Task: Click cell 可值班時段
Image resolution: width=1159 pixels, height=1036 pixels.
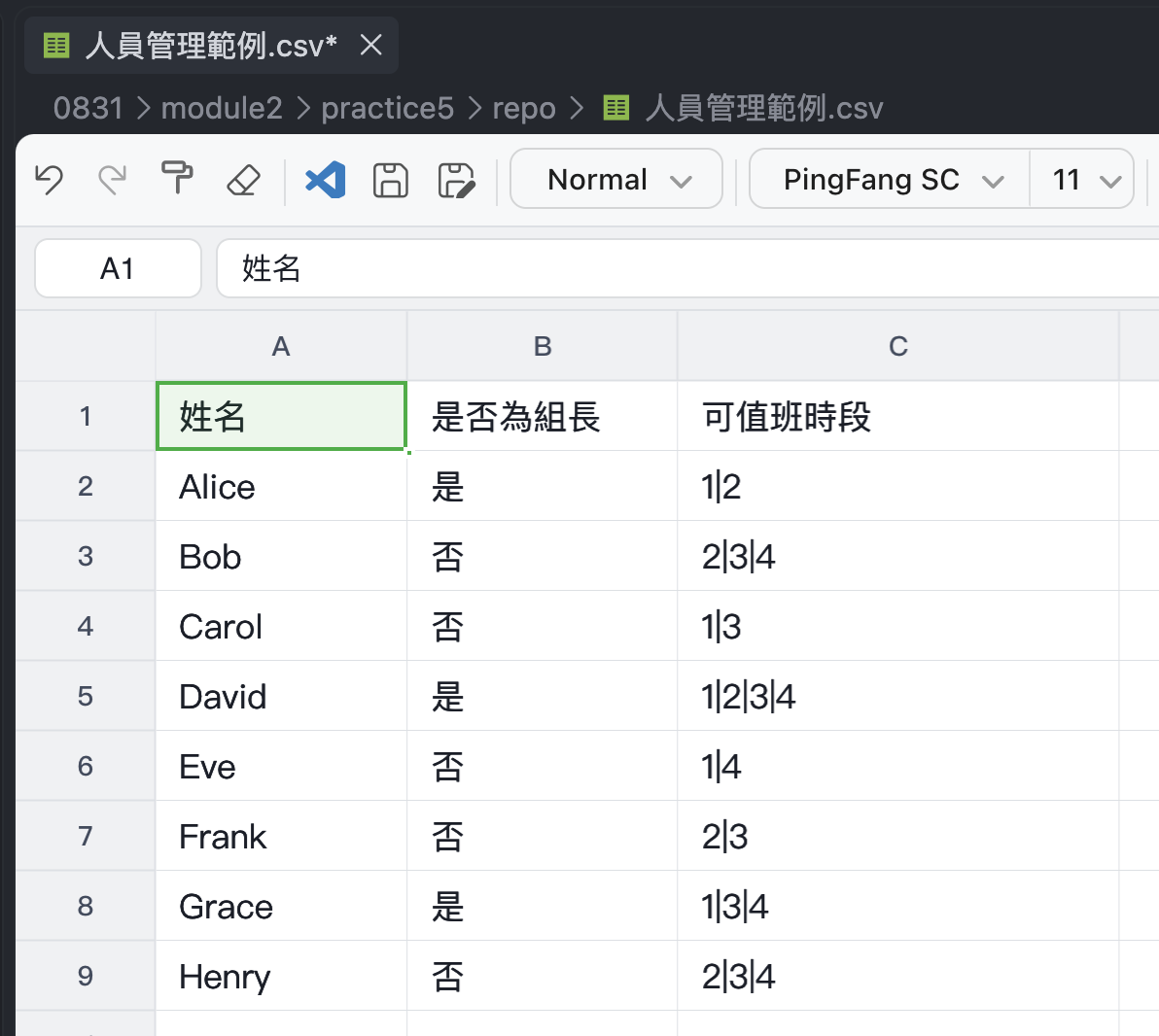Action: (898, 416)
